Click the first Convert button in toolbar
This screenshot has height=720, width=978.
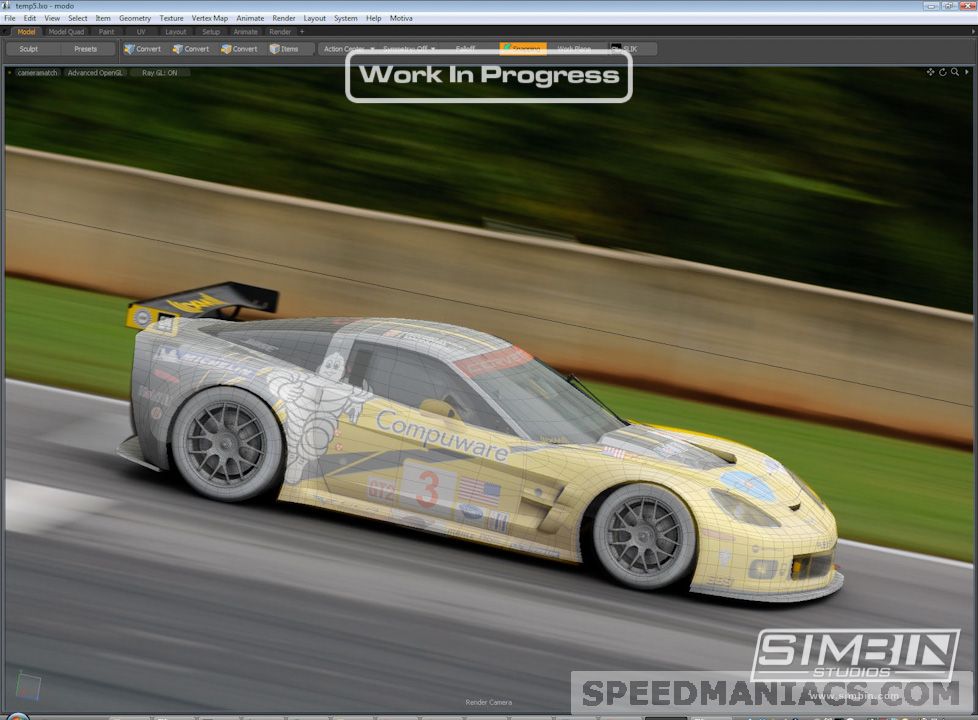pyautogui.click(x=143, y=49)
